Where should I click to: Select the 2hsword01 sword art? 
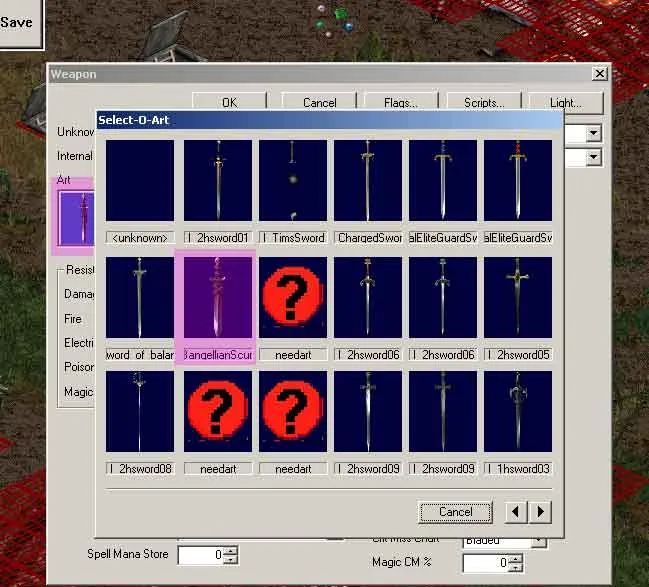(x=218, y=180)
